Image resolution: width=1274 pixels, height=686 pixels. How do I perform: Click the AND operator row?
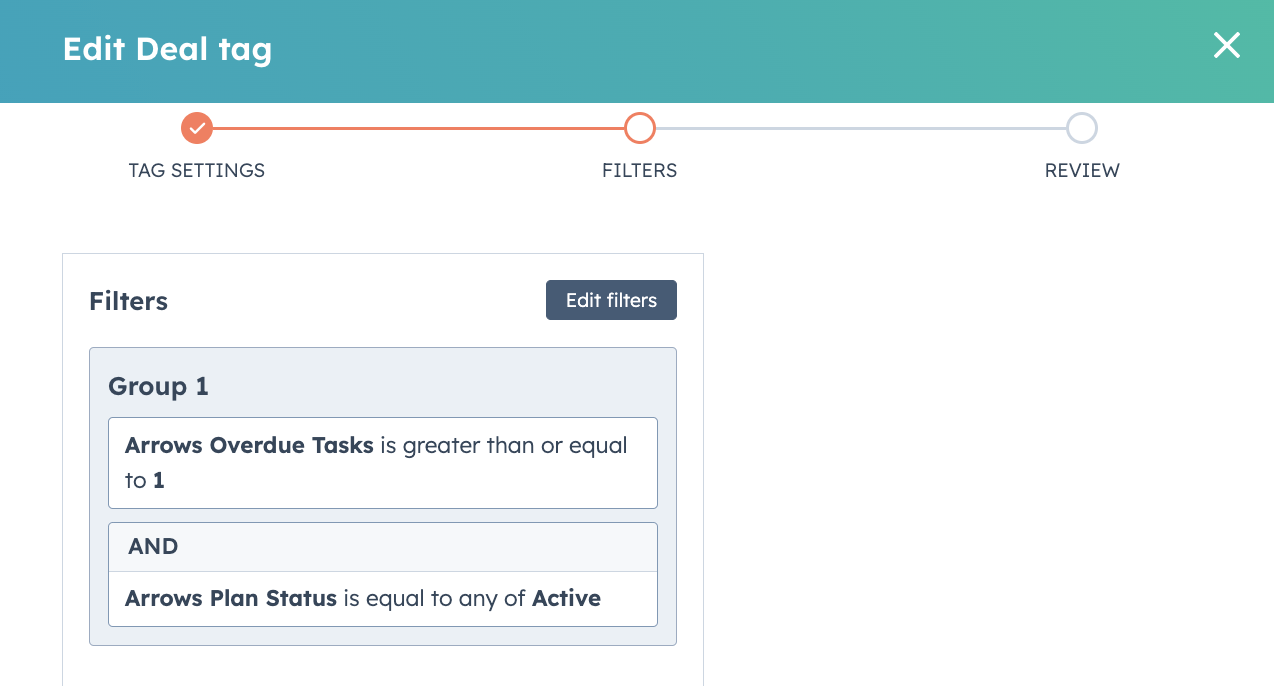pyautogui.click(x=383, y=547)
